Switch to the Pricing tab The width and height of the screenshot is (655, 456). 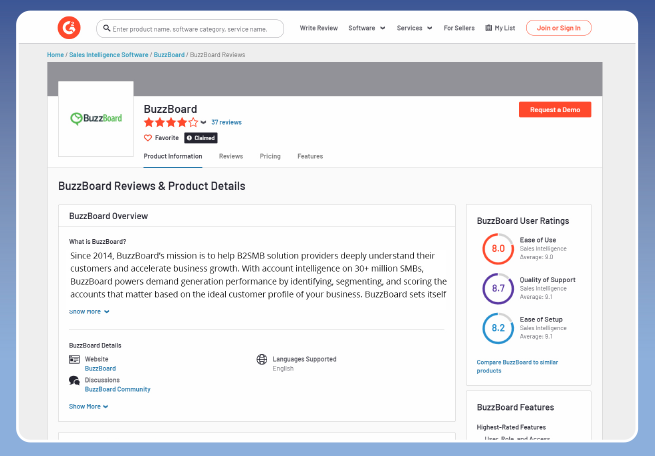pos(270,156)
